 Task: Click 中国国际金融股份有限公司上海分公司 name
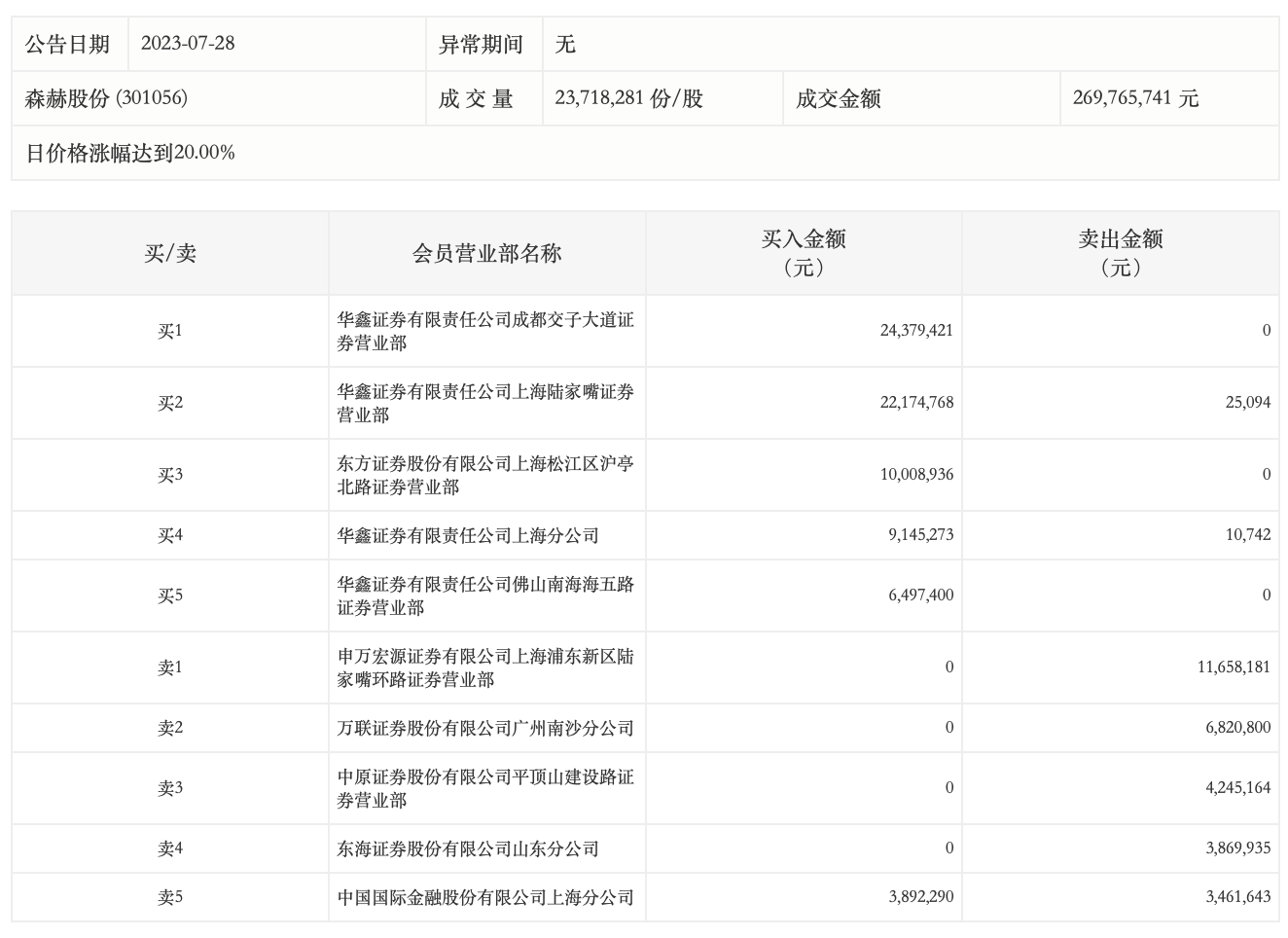(485, 897)
